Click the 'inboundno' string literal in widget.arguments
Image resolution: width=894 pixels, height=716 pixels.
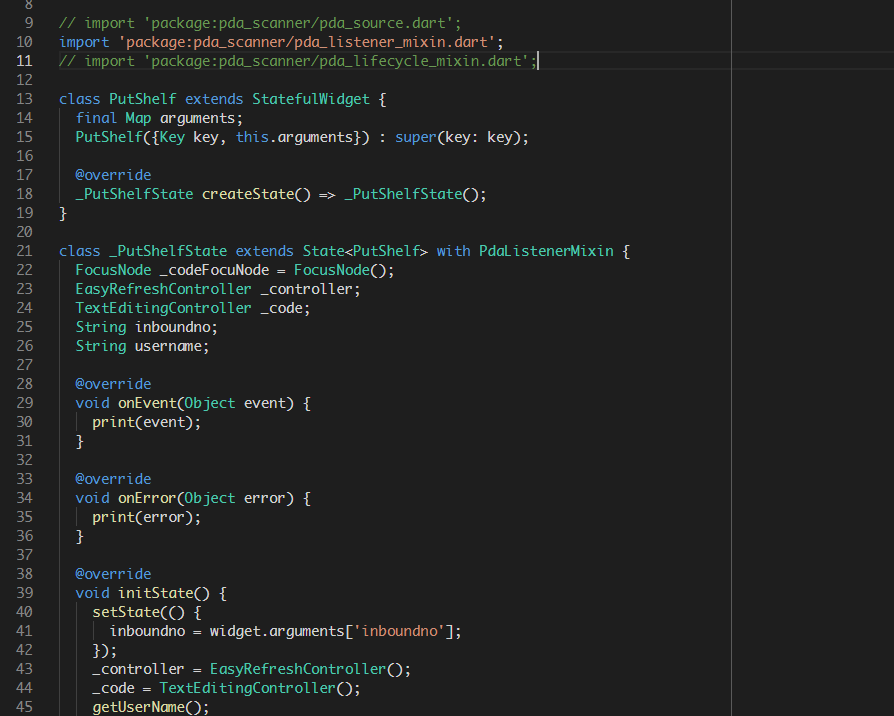point(399,631)
